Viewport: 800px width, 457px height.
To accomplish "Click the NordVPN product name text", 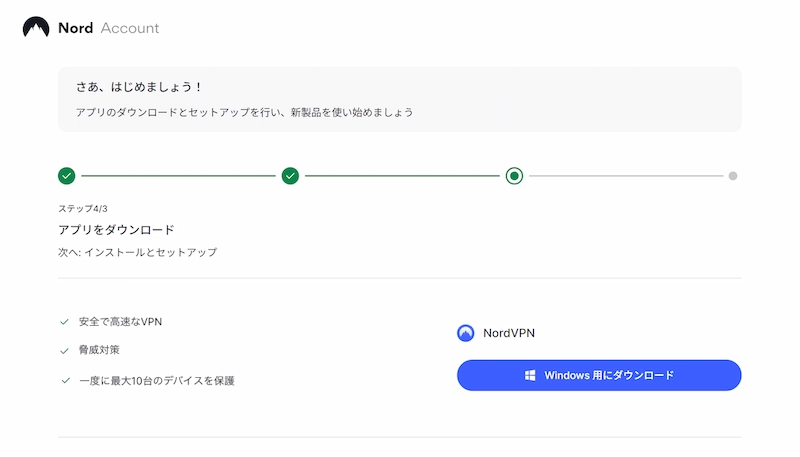I will pos(509,333).
